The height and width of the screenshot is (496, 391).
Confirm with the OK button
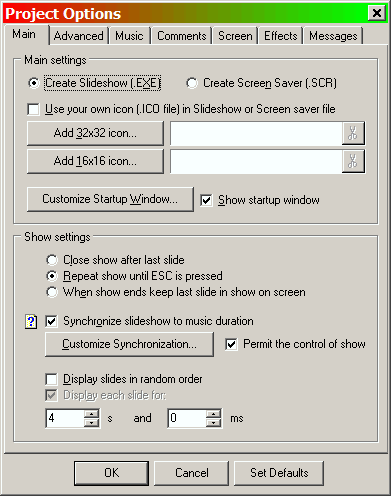click(111, 473)
